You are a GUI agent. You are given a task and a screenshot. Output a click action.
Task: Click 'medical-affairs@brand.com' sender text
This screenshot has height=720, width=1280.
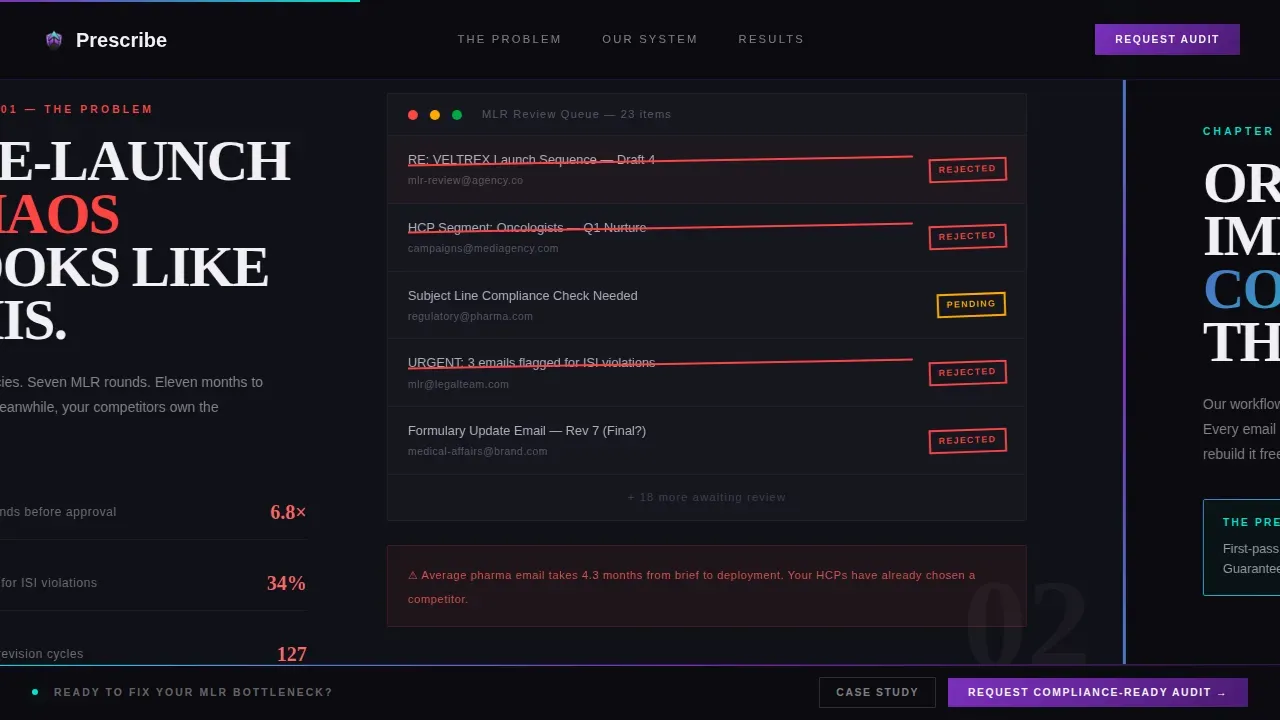478,451
